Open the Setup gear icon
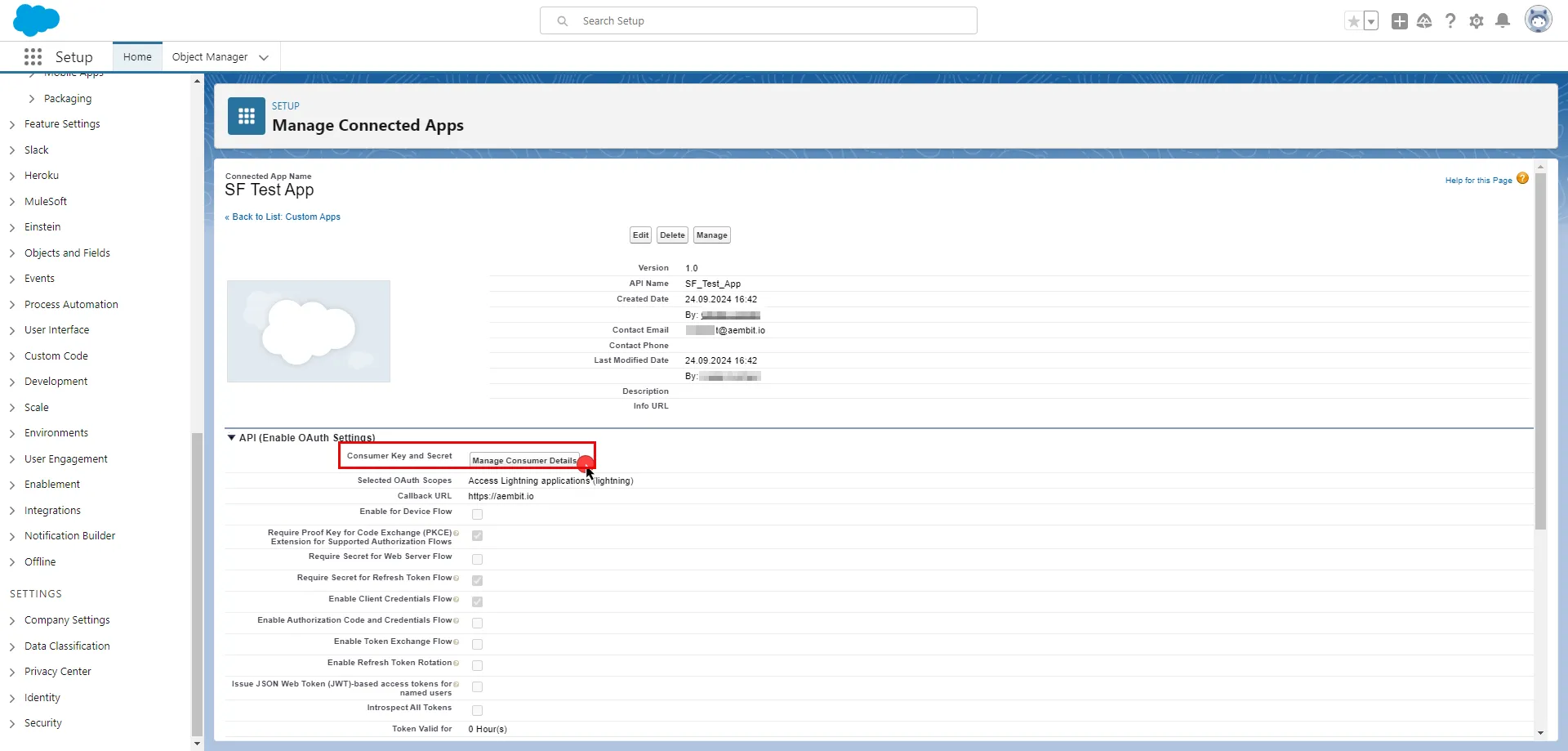Image resolution: width=1568 pixels, height=751 pixels. coord(1477,21)
